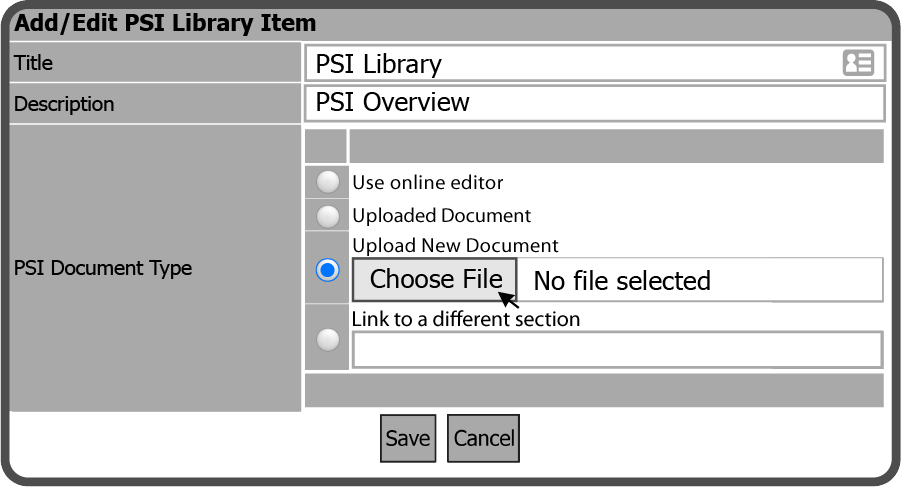Click the Upload New Document label text
901x487 pixels.
[455, 245]
